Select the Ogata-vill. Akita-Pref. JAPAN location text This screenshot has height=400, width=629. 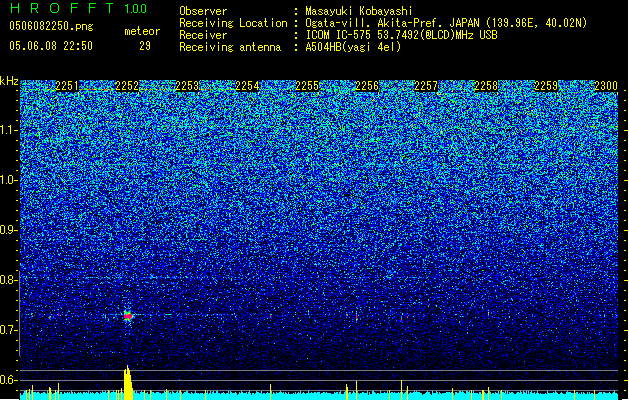446,23
